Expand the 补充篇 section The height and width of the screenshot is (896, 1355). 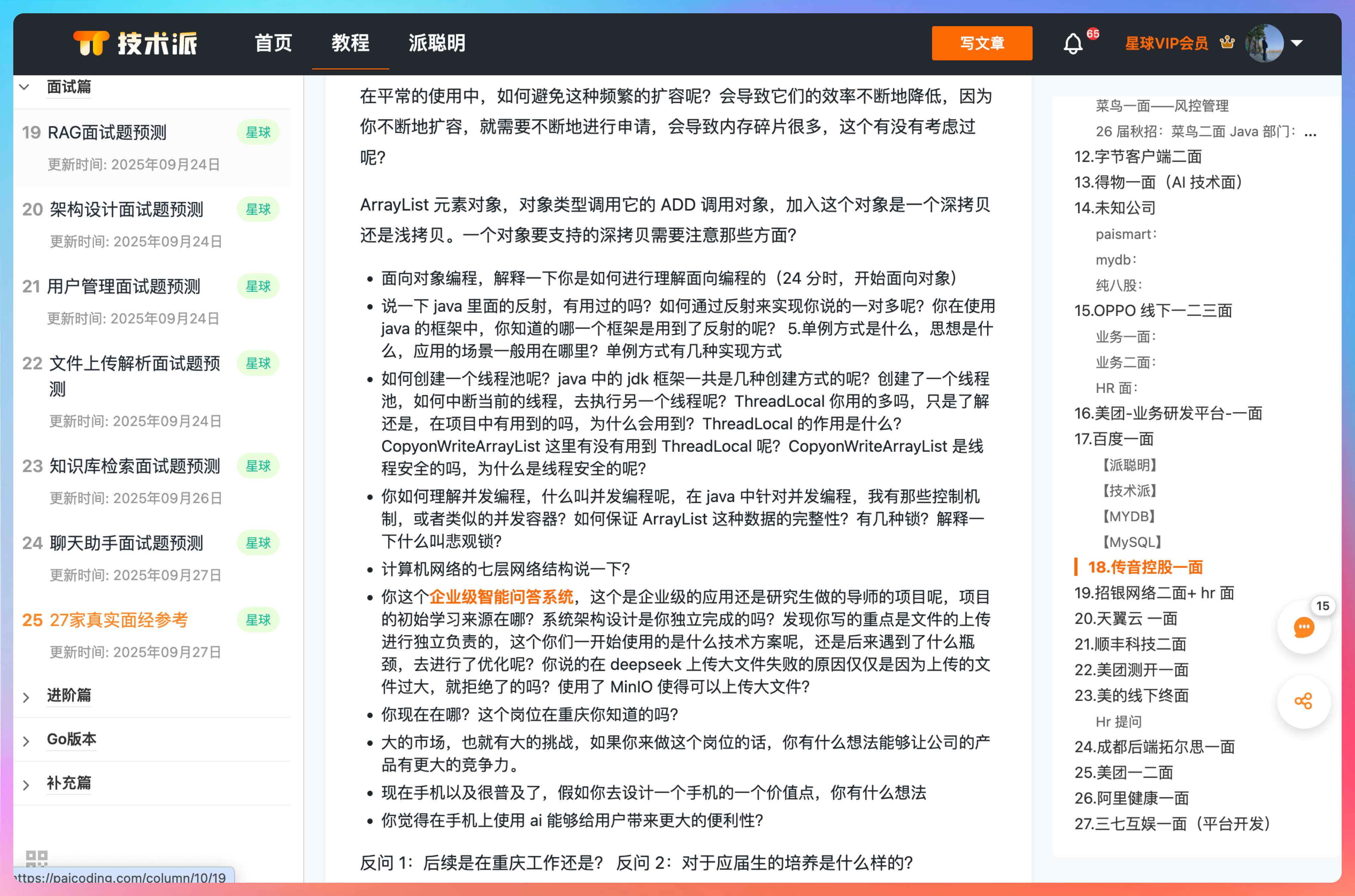[26, 784]
